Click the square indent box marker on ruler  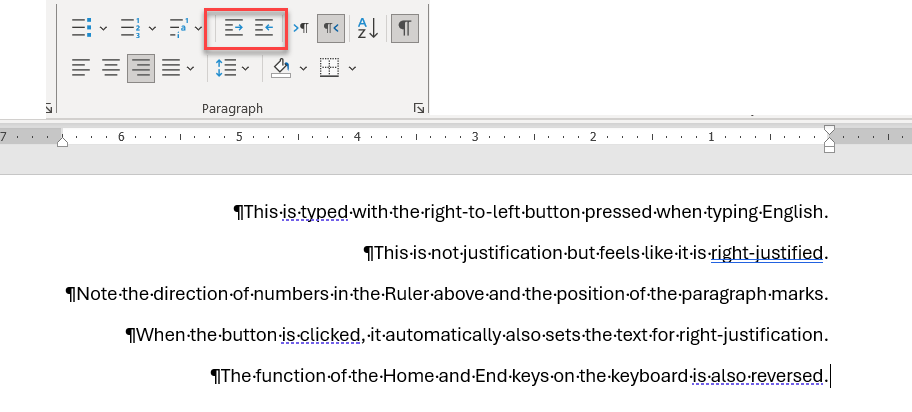(829, 148)
